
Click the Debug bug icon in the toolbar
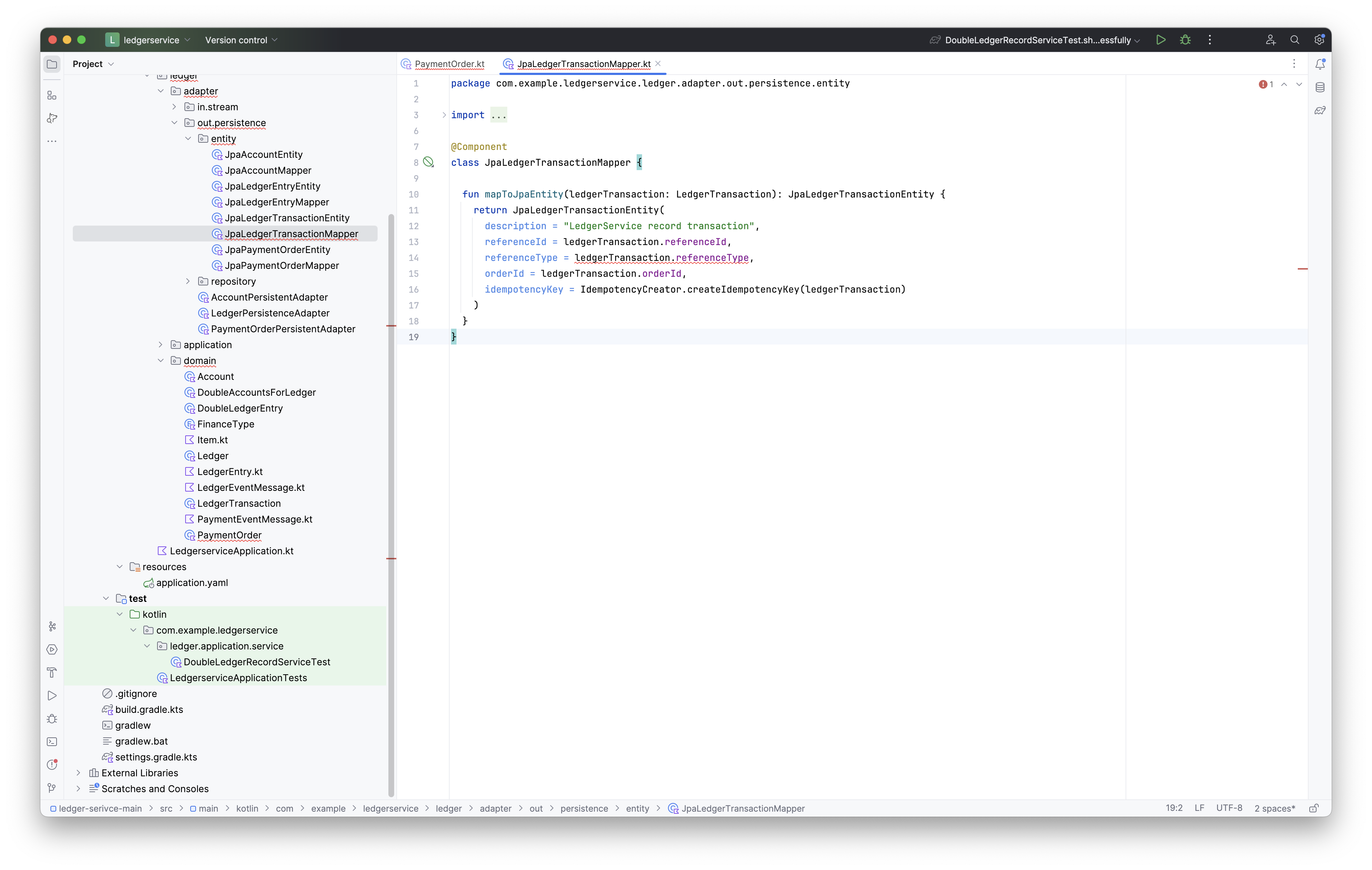click(x=1185, y=40)
